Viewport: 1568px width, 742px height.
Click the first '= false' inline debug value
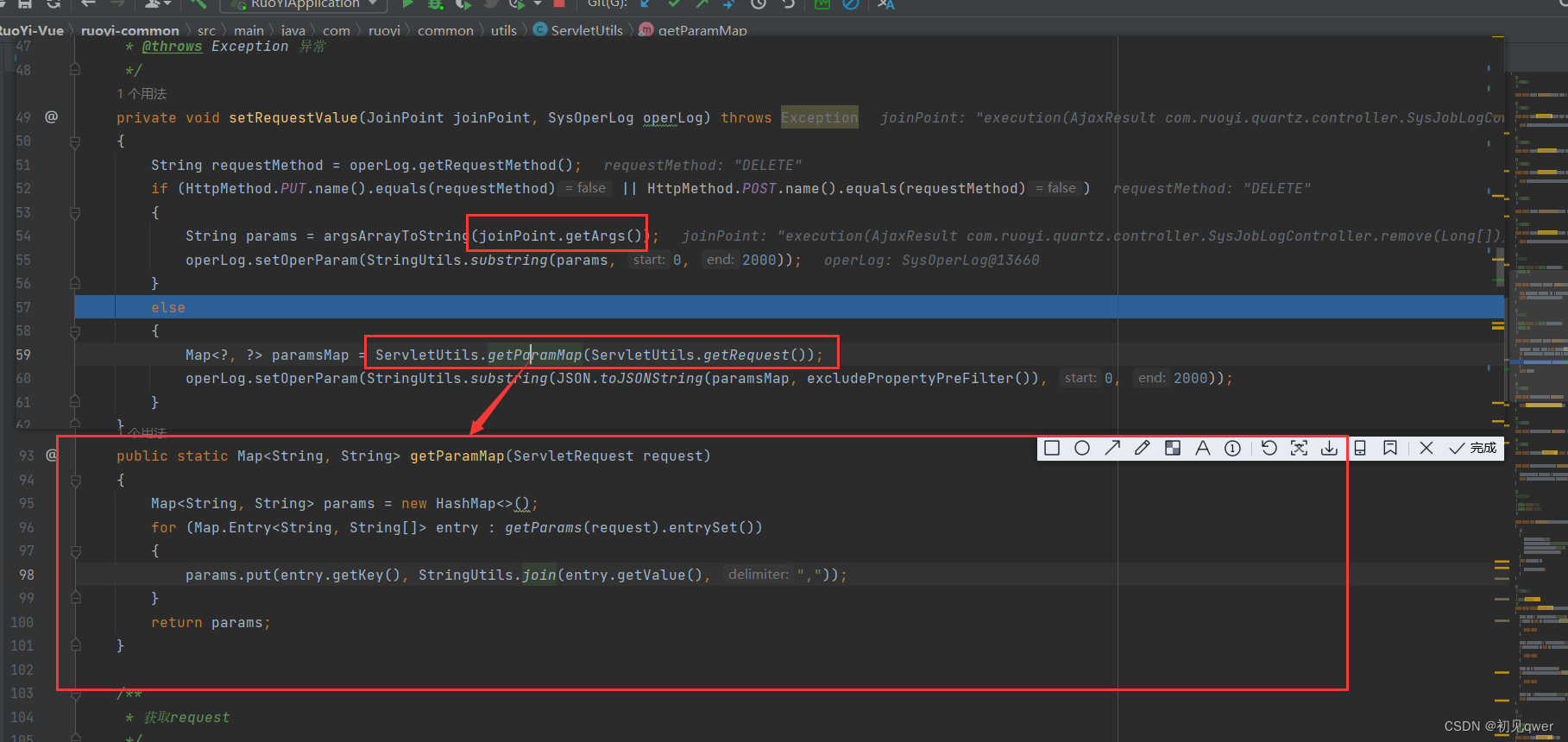[586, 188]
